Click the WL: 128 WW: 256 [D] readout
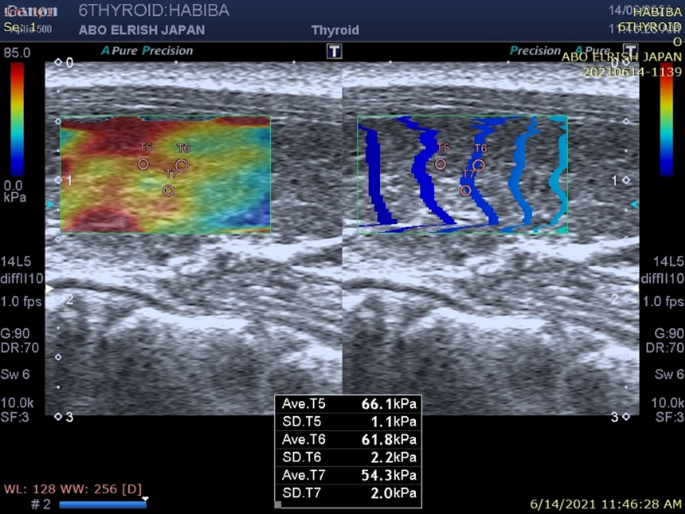 click(73, 489)
